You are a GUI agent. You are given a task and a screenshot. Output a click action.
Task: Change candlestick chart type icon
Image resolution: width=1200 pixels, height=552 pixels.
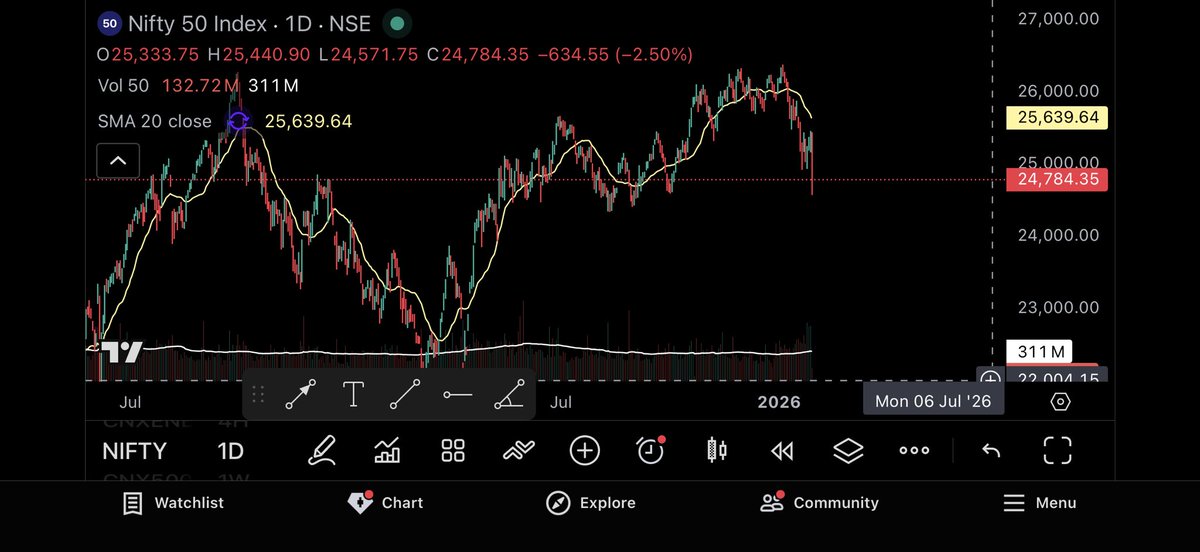click(x=716, y=450)
